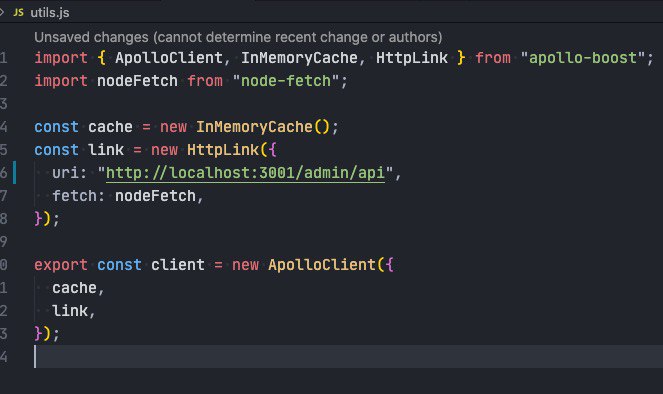Click the client variable name
663x394 pixels.
[178, 265]
